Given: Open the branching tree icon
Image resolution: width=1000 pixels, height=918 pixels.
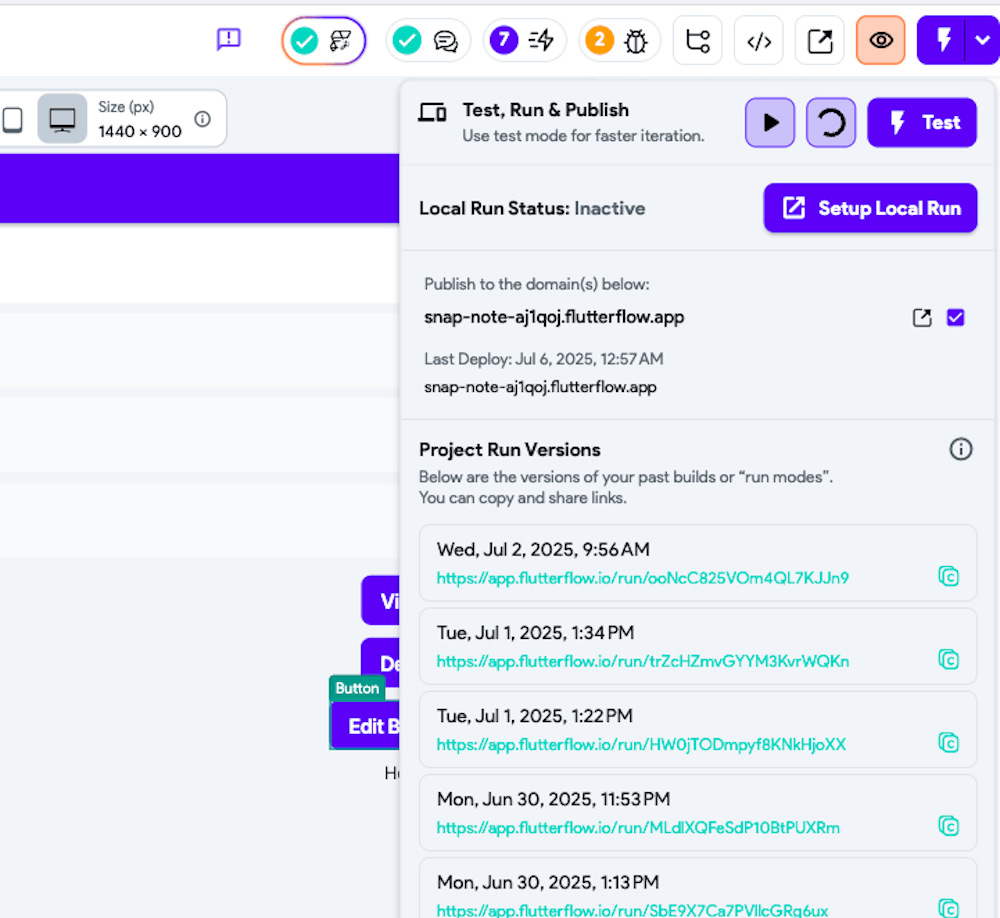Looking at the screenshot, I should 698,41.
